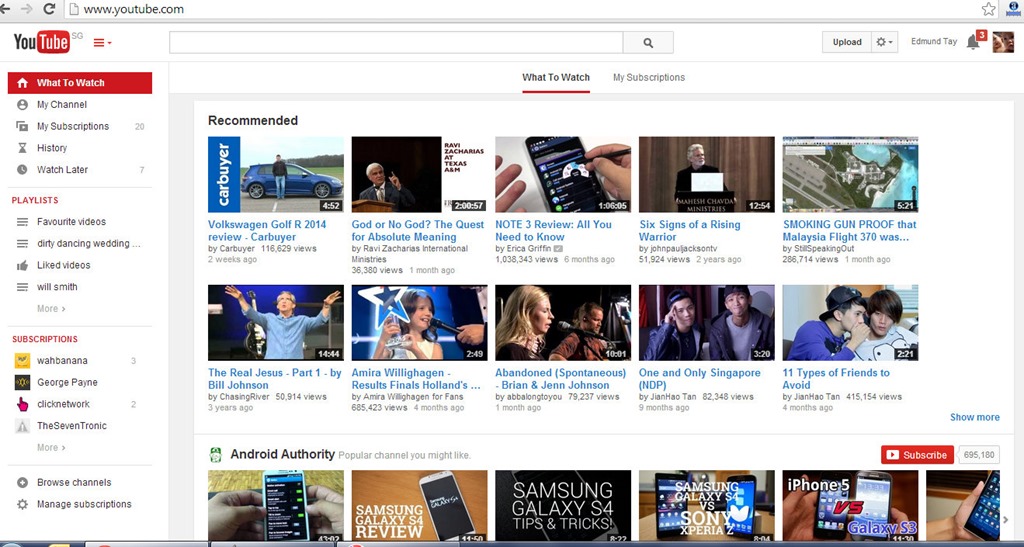This screenshot has height=547, width=1024.
Task: Expand More under Playlists
Action: click(x=51, y=309)
